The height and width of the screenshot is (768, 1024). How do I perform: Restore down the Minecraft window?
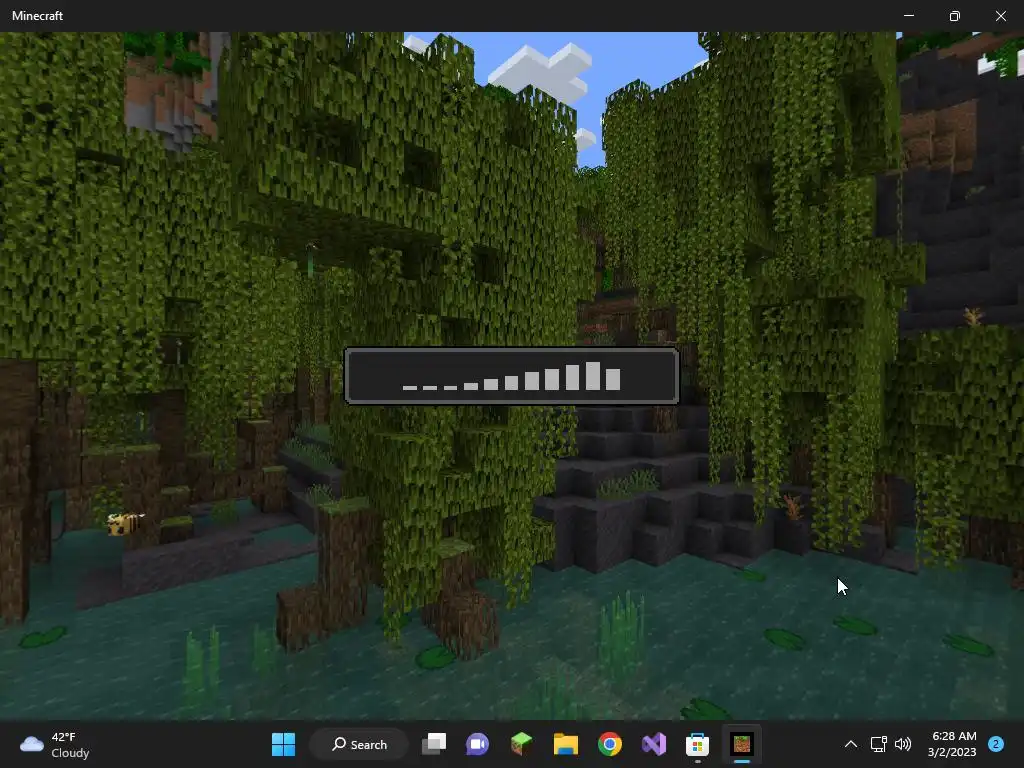955,16
